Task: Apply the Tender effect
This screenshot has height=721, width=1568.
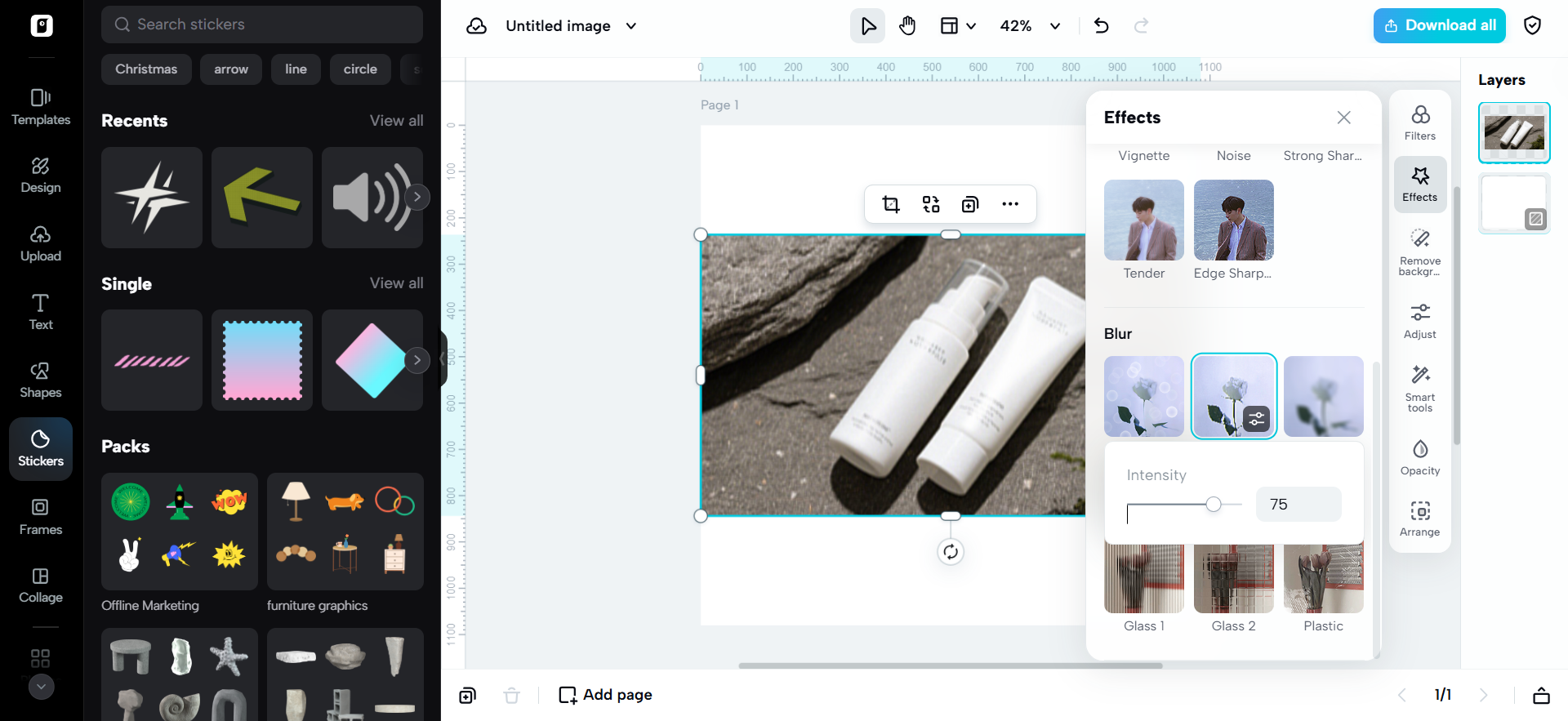Action: point(1144,220)
